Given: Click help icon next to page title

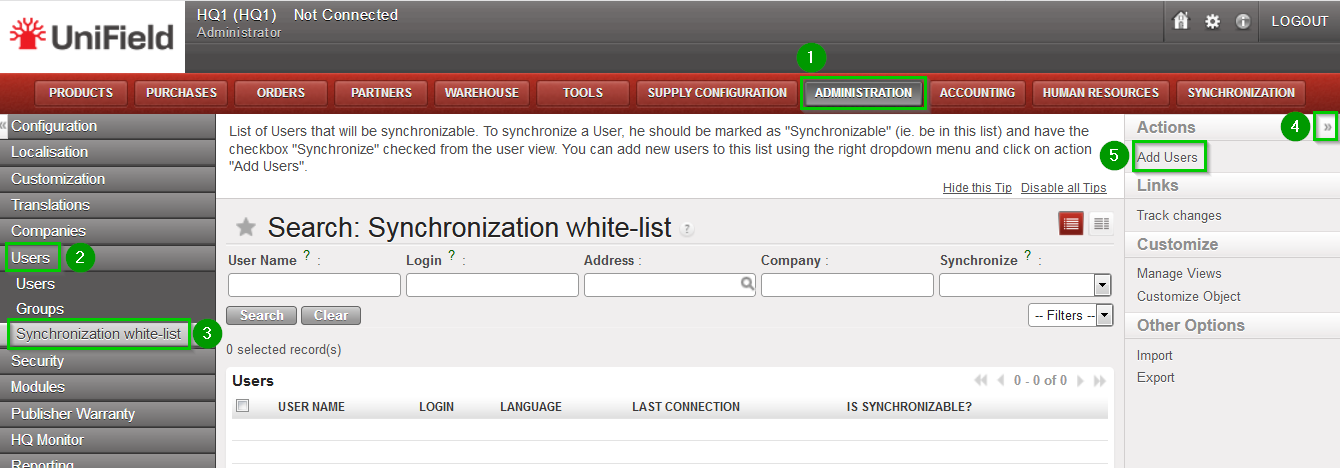Looking at the screenshot, I should click(x=687, y=229).
